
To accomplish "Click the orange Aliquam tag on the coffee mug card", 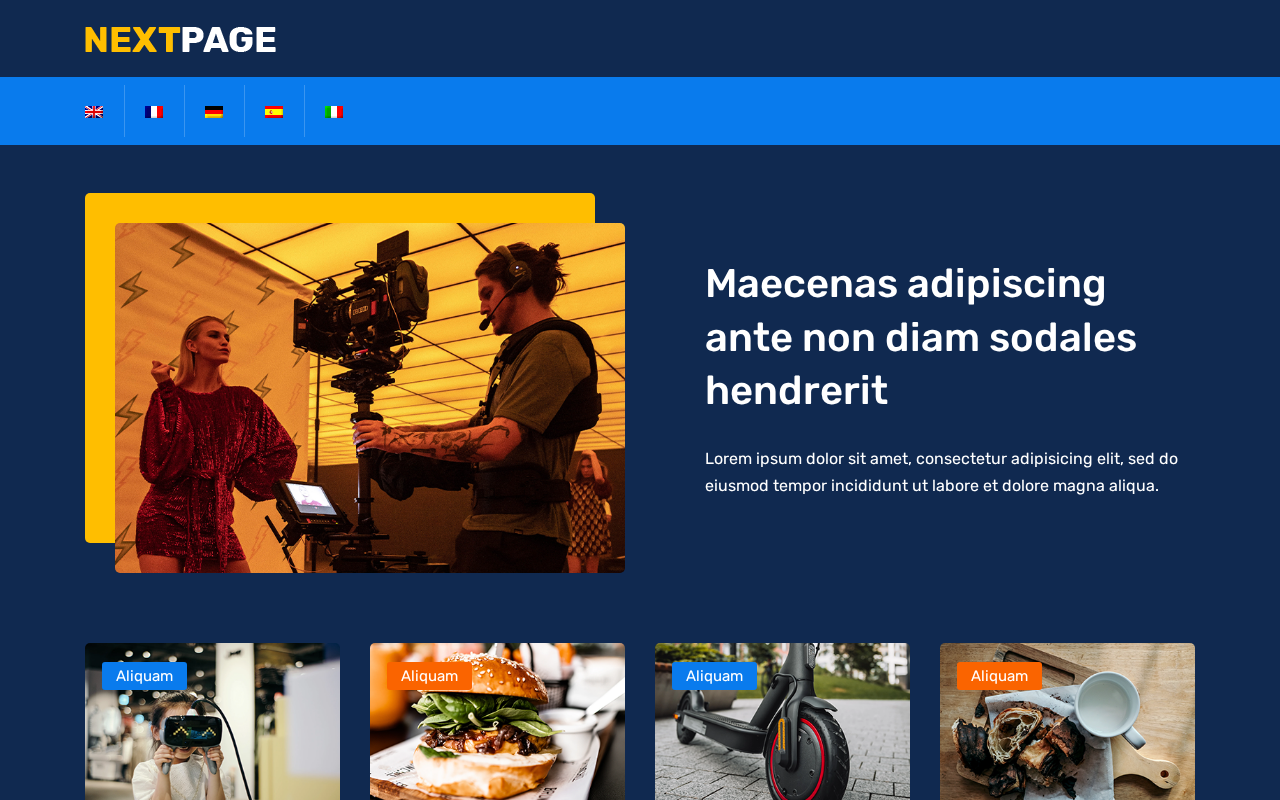I will tap(999, 676).
